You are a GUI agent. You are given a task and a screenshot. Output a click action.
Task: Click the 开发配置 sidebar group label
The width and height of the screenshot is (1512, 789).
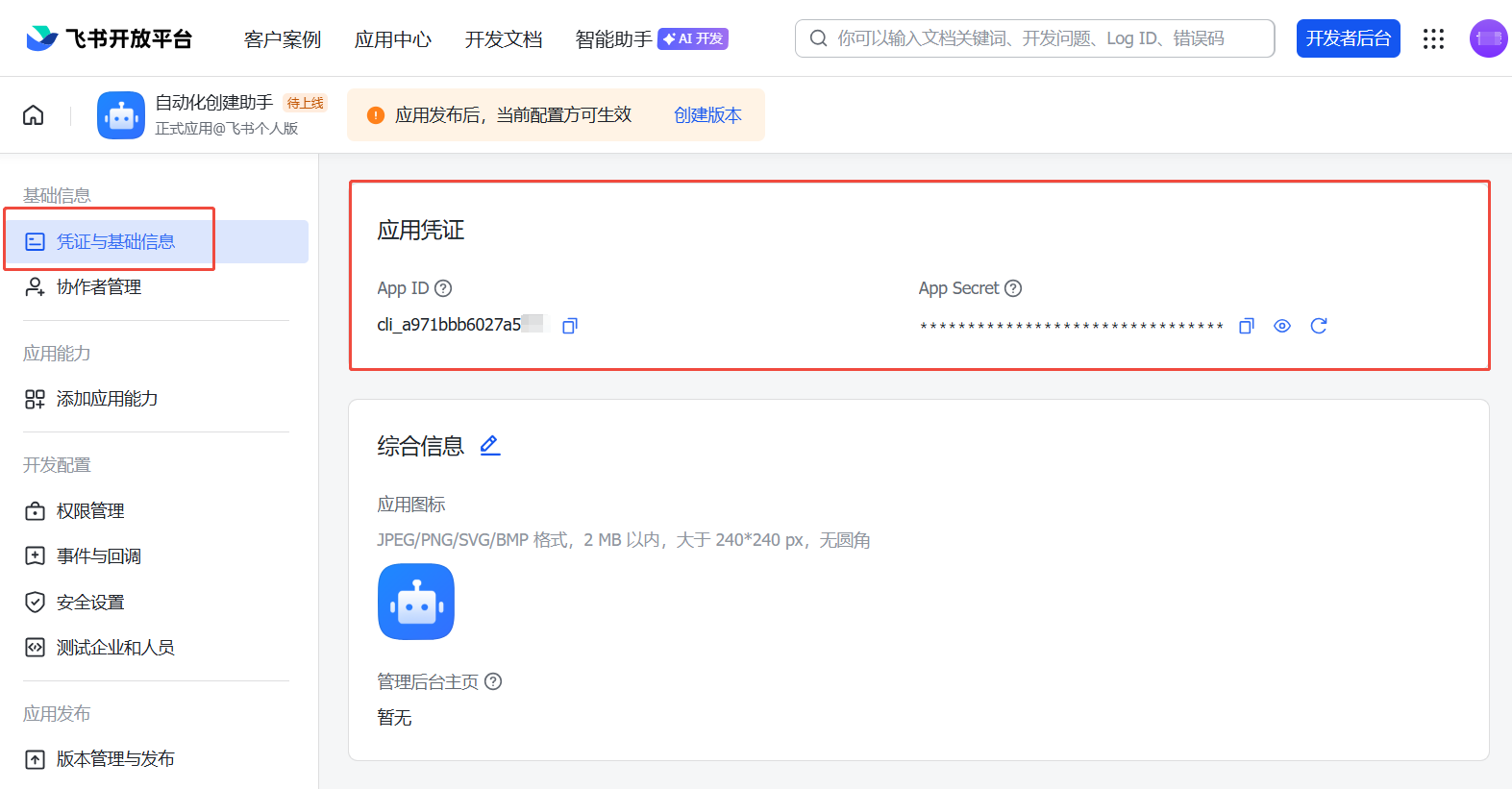point(57,465)
